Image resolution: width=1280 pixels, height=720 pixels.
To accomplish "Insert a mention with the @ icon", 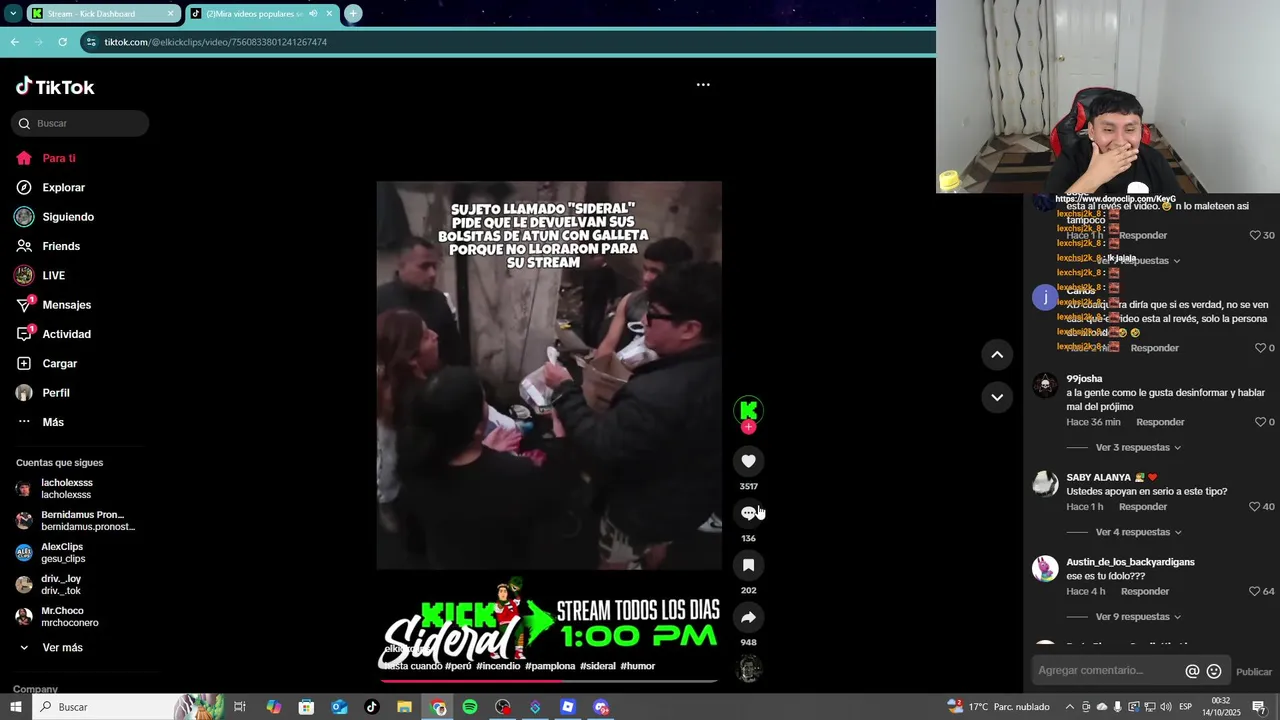I will click(1192, 671).
